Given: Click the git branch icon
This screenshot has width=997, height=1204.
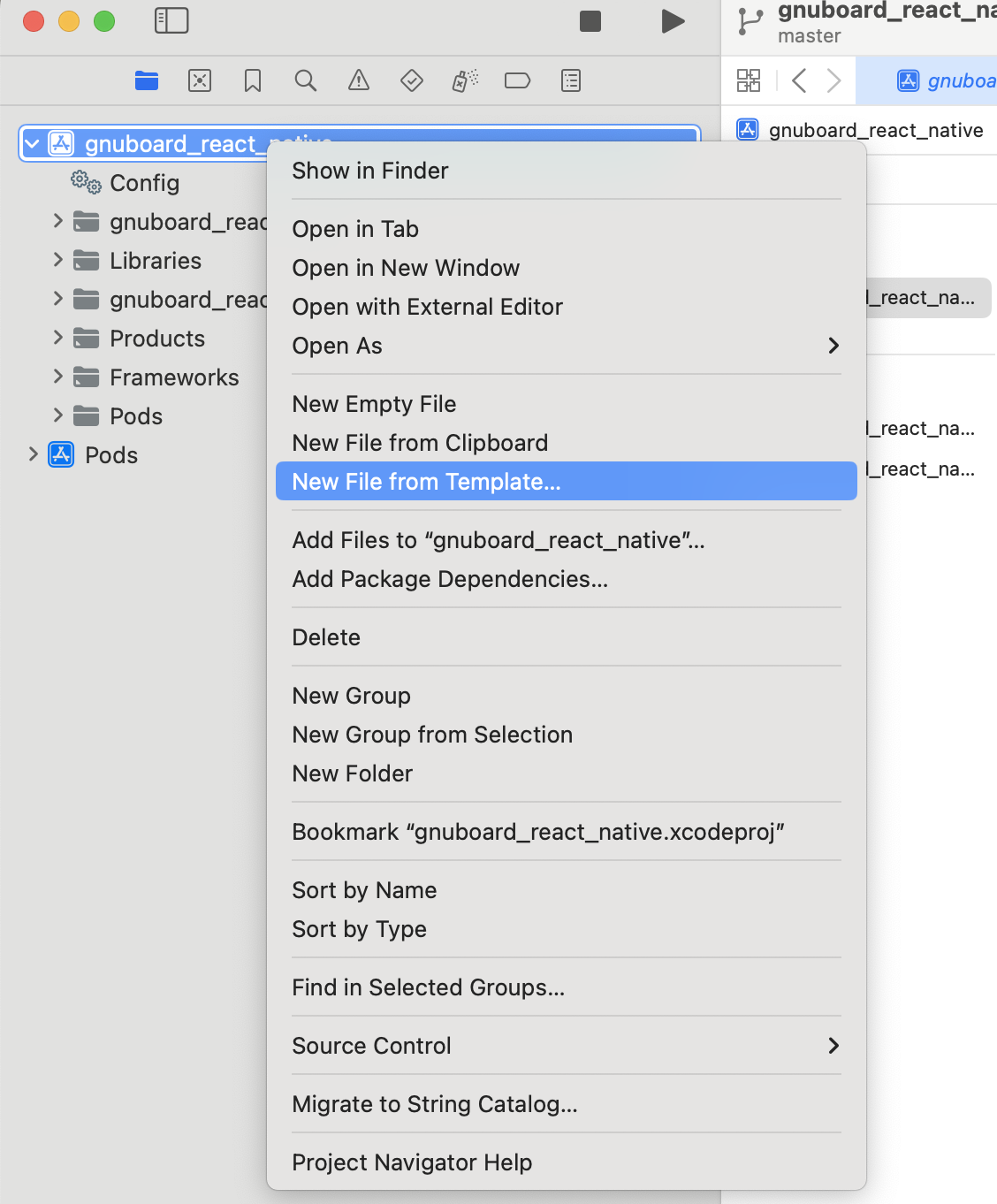Looking at the screenshot, I should point(750,21).
